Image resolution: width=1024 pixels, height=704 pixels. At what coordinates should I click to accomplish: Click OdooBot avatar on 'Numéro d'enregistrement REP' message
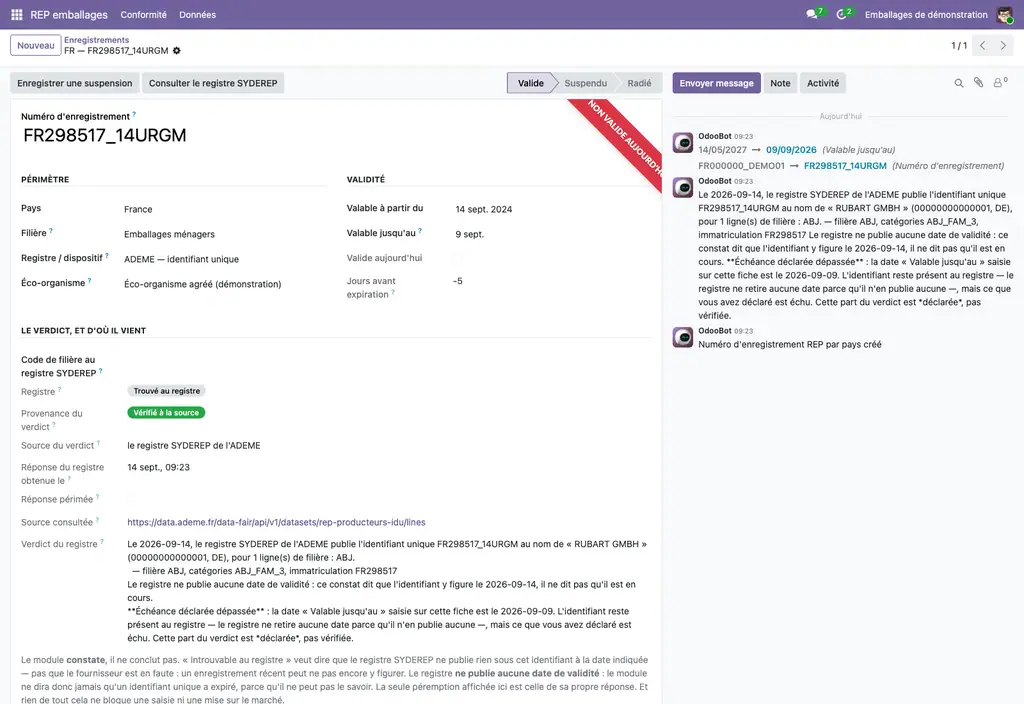(x=683, y=337)
